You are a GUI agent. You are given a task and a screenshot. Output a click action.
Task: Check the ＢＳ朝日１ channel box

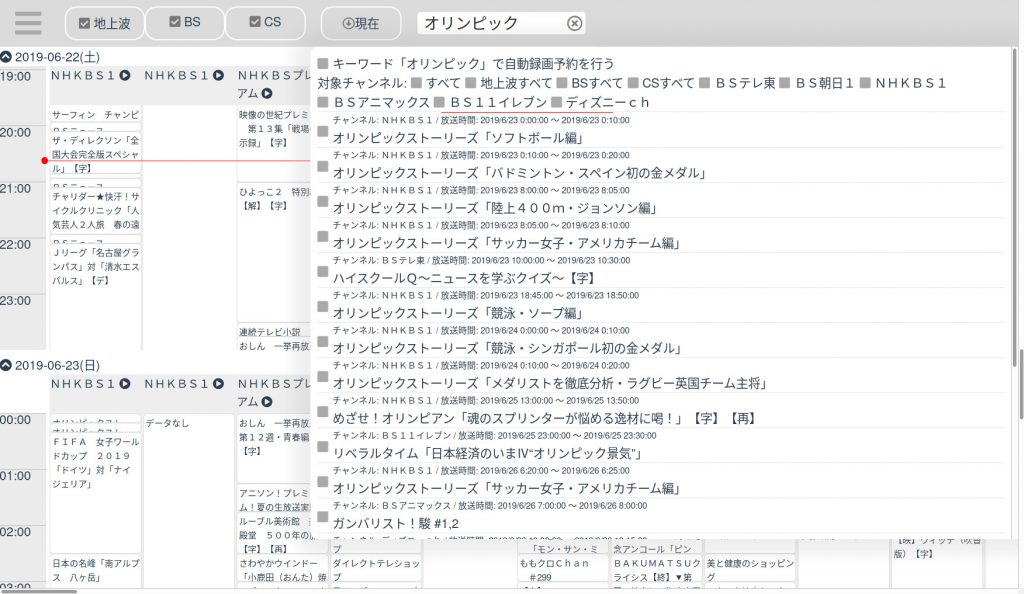click(785, 83)
